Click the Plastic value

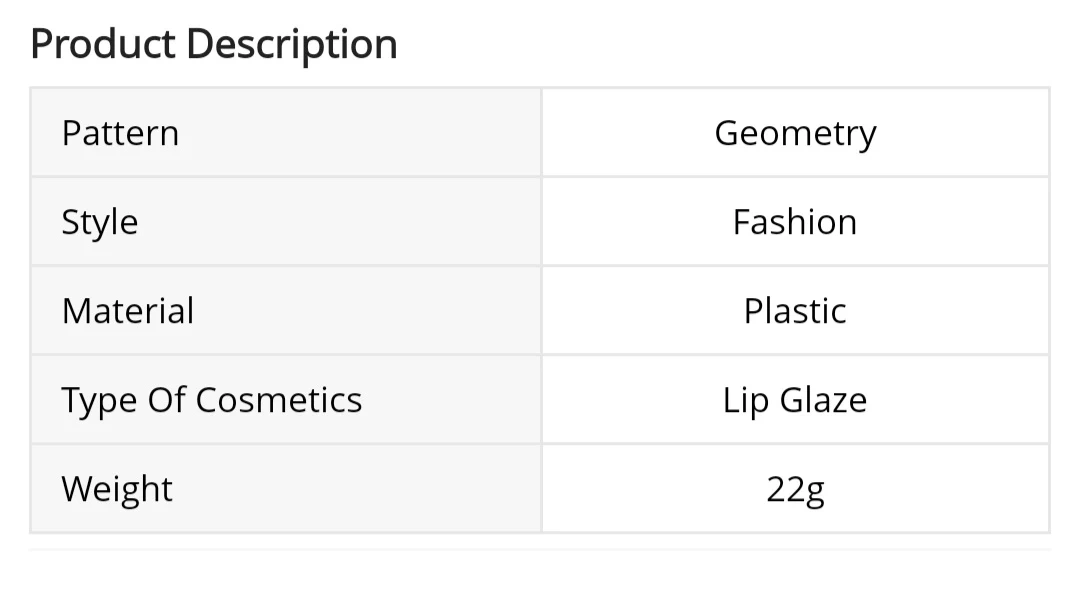[x=795, y=311]
